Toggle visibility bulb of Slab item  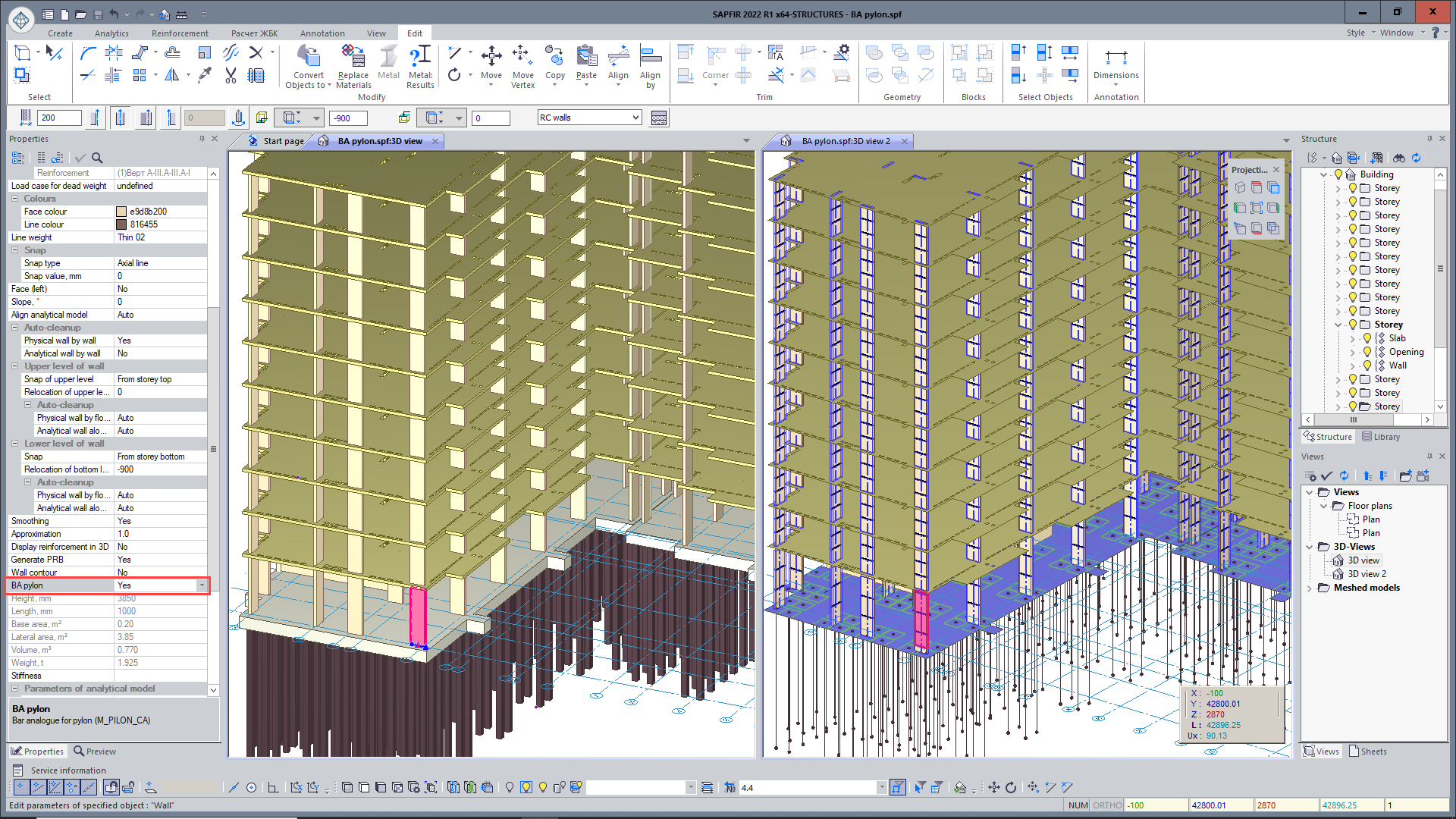1367,338
